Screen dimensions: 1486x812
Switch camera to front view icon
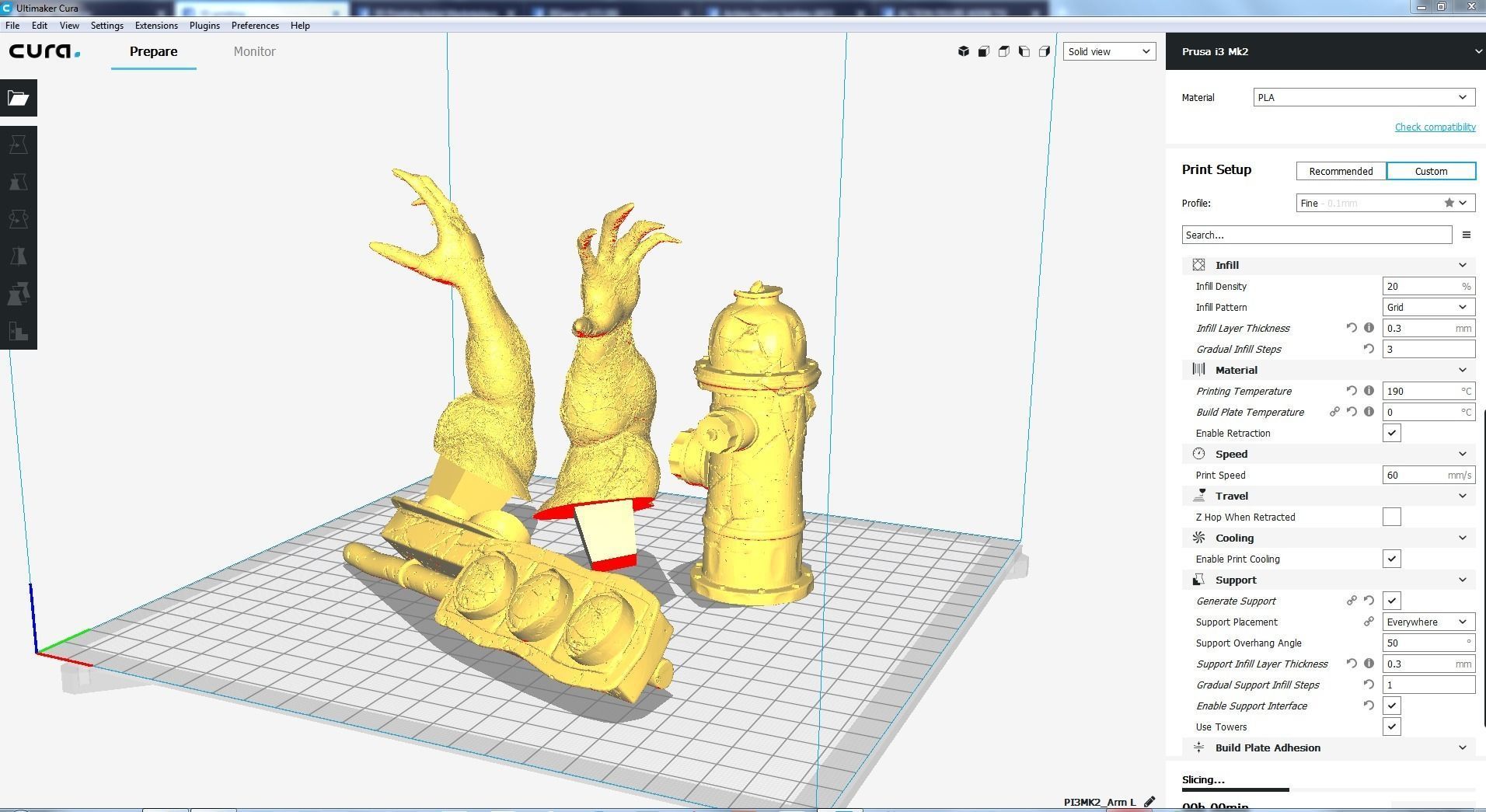click(x=984, y=51)
